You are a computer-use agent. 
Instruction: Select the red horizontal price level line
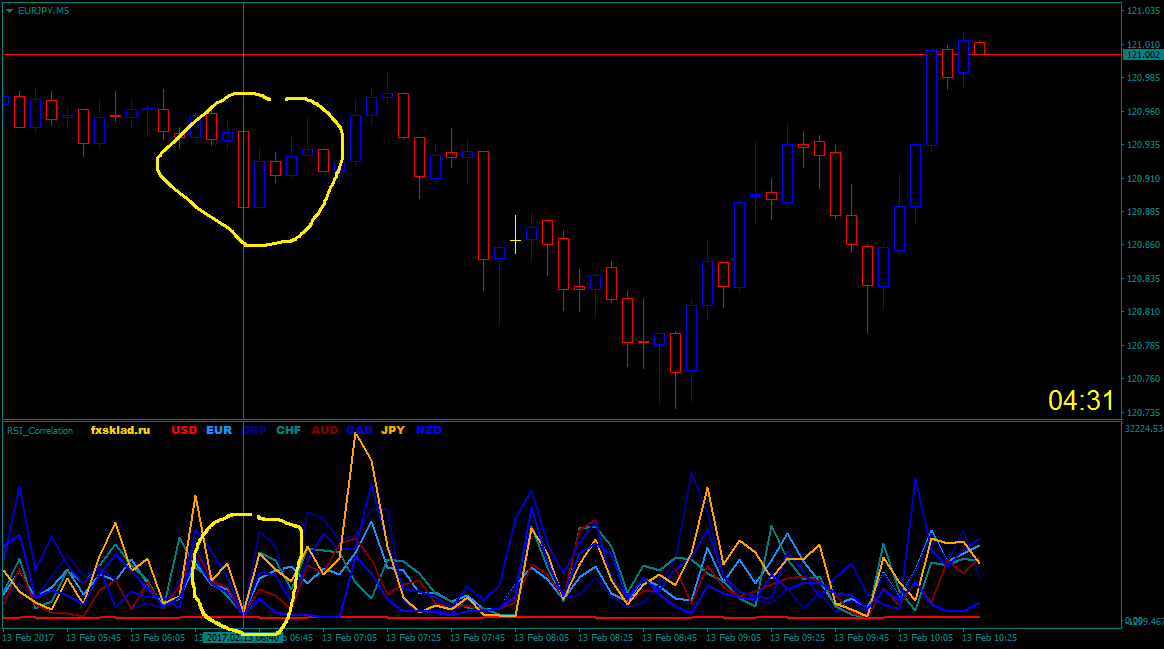pyautogui.click(x=562, y=55)
